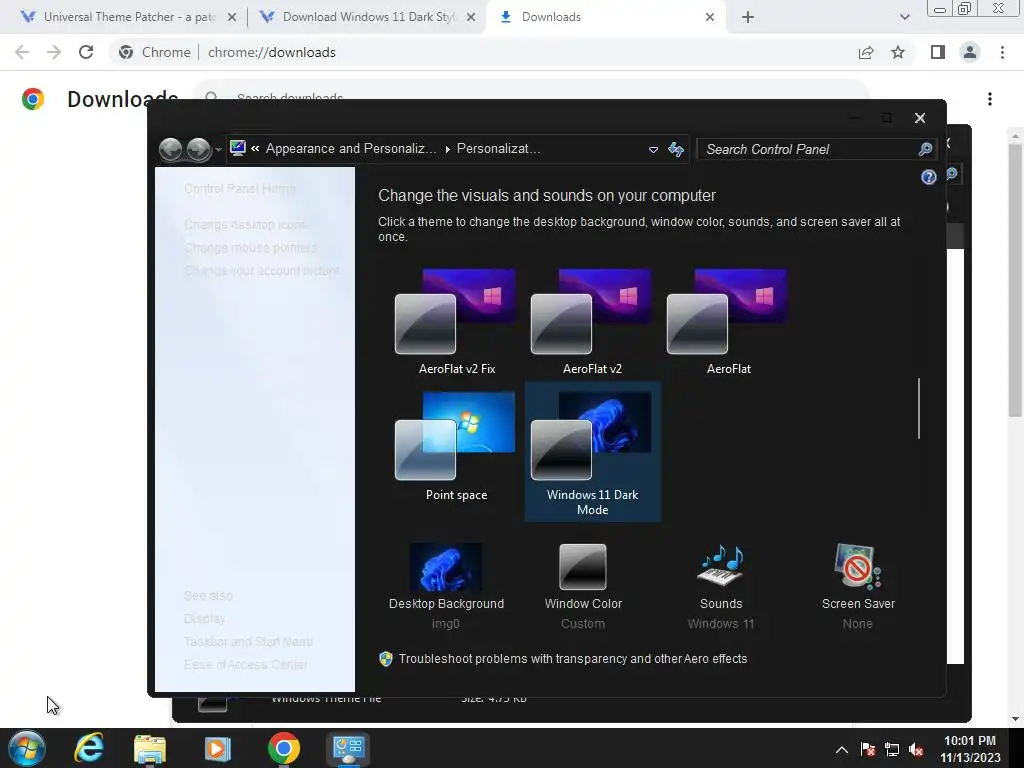Image resolution: width=1024 pixels, height=768 pixels.
Task: Open the Sounds settings icon
Action: click(721, 566)
